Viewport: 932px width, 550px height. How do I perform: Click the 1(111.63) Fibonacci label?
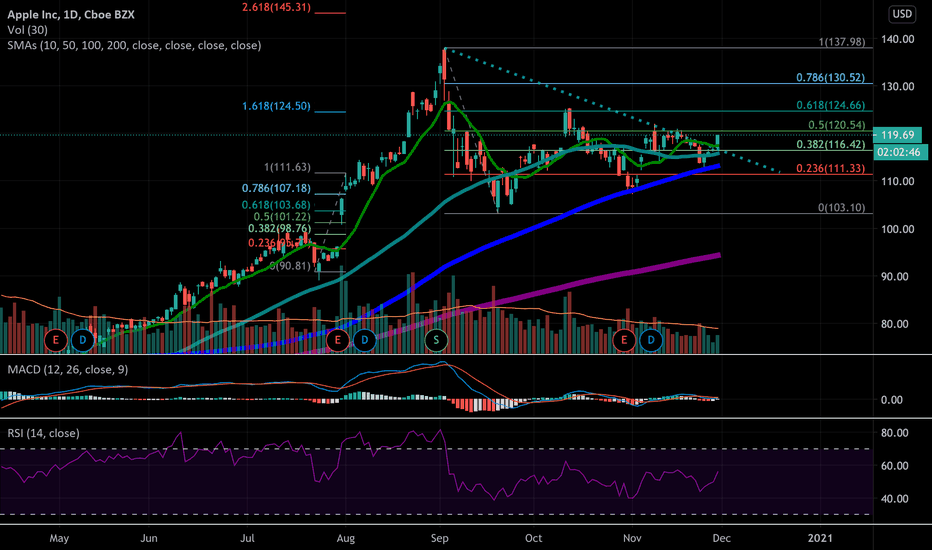(288, 167)
